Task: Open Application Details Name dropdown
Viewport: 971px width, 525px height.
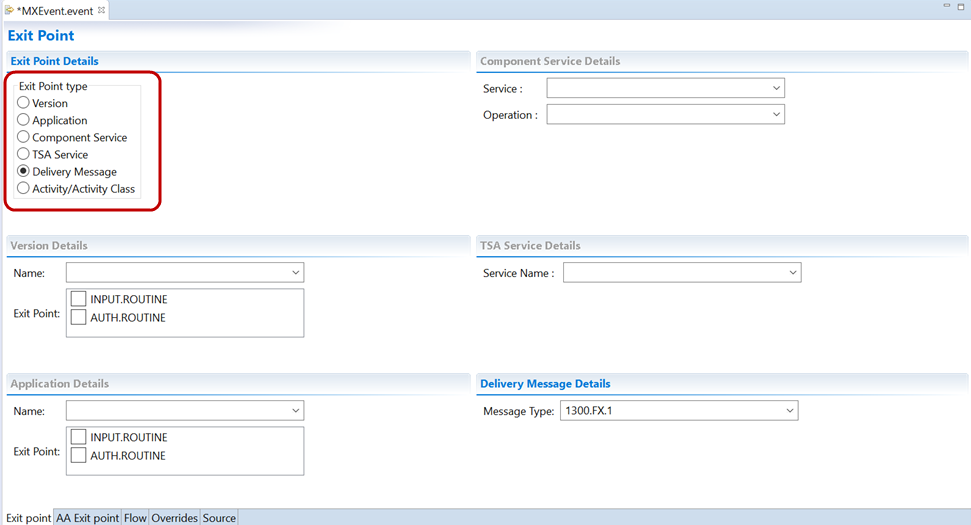Action: click(x=185, y=411)
